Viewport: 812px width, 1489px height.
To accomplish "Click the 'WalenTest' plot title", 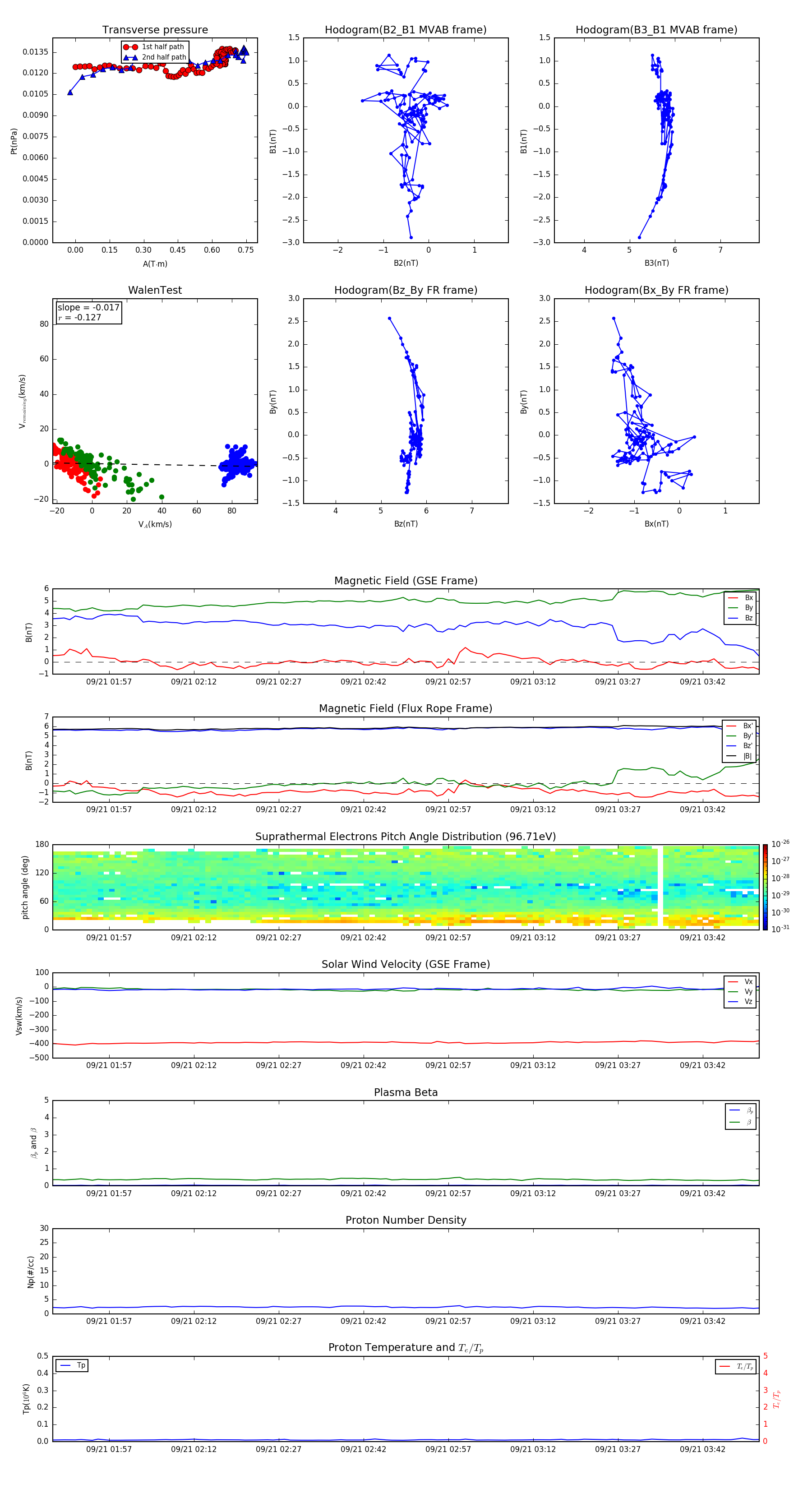I will (155, 290).
